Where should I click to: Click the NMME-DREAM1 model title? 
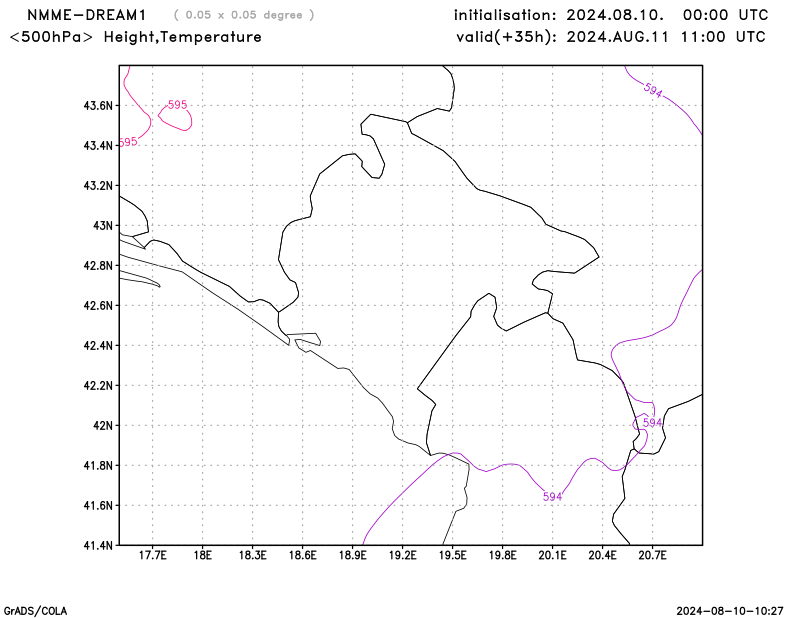pyautogui.click(x=87, y=15)
